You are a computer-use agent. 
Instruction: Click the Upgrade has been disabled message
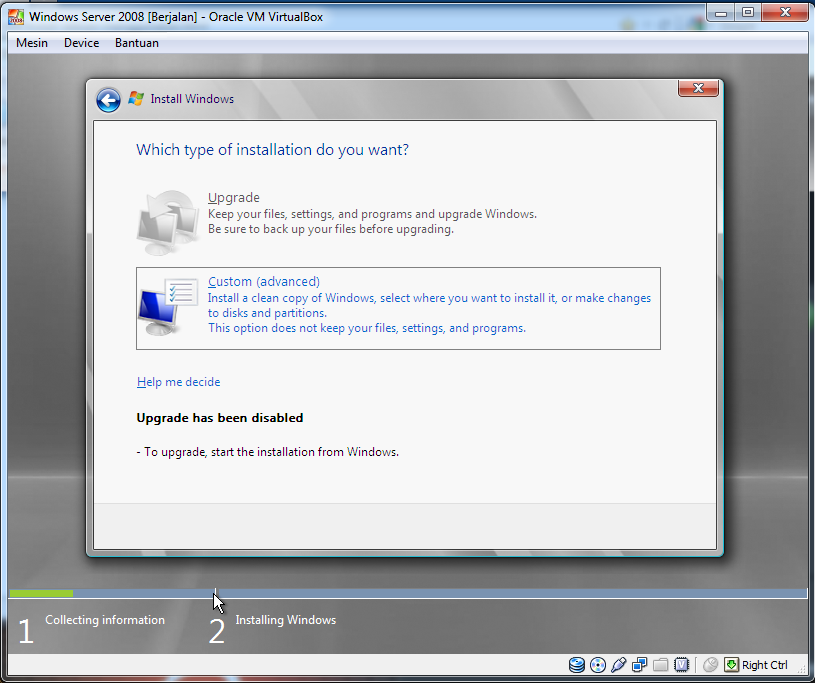(219, 418)
